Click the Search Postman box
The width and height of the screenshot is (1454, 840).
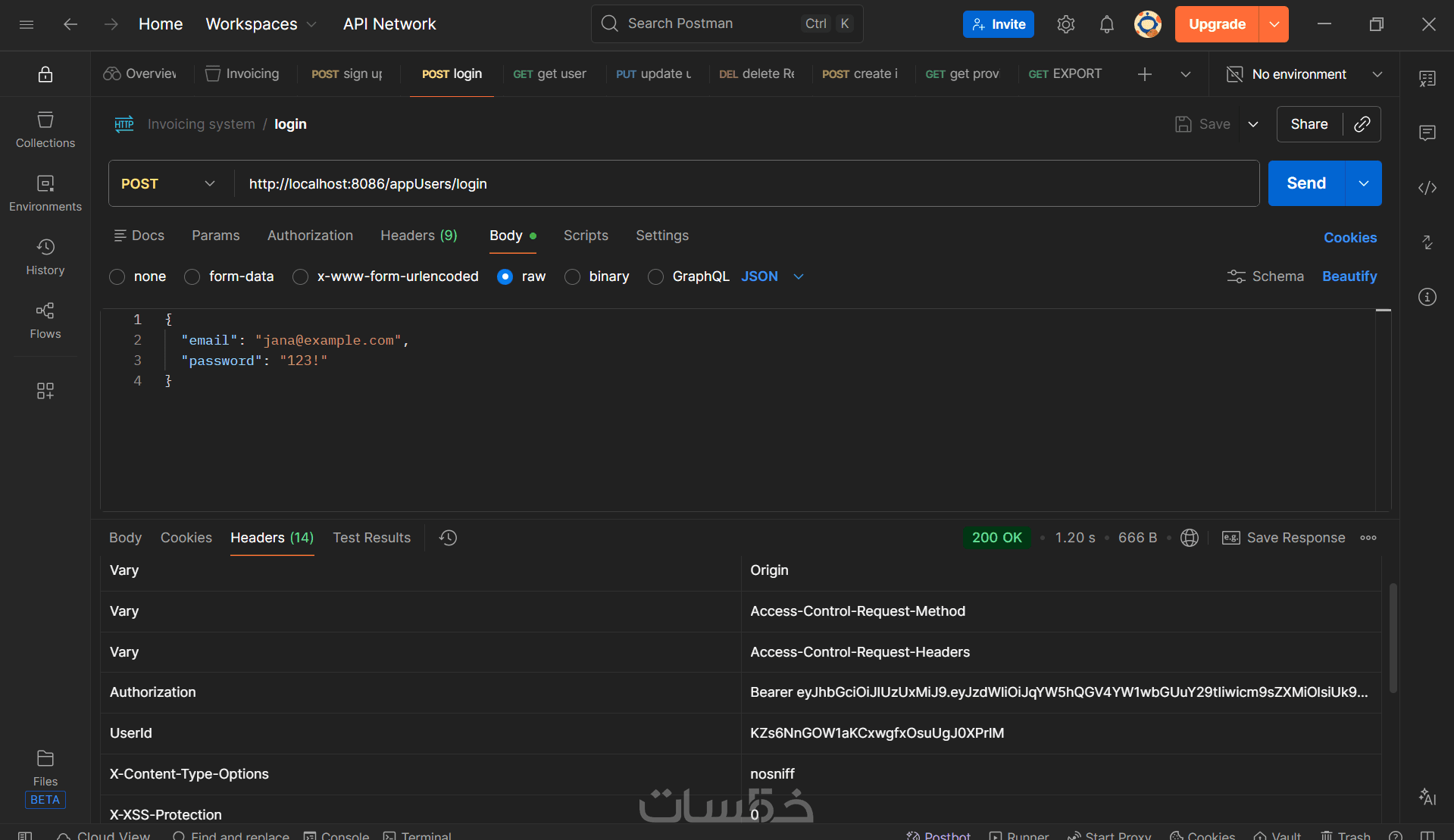pos(727,23)
